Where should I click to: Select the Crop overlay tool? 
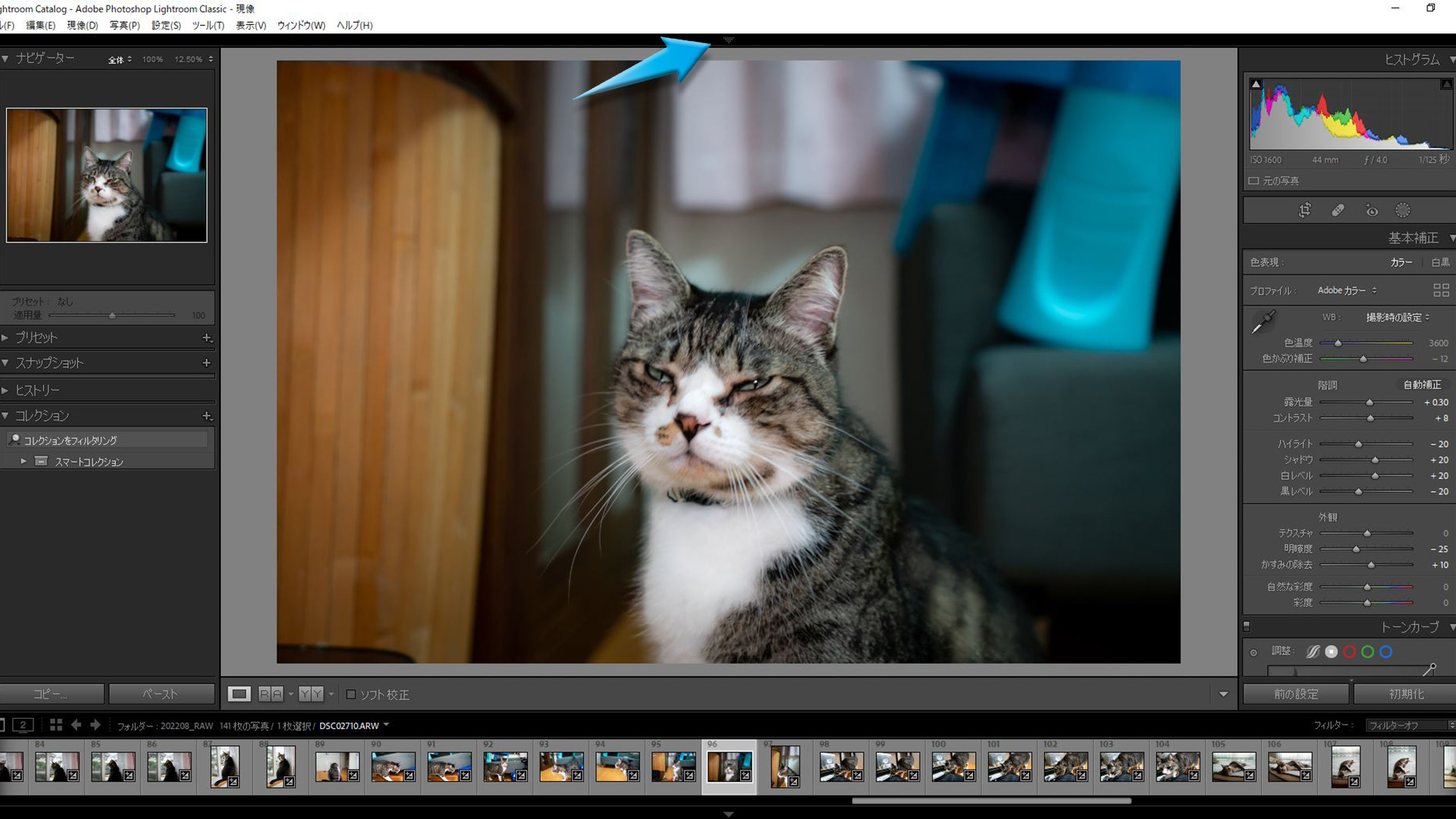(1304, 211)
